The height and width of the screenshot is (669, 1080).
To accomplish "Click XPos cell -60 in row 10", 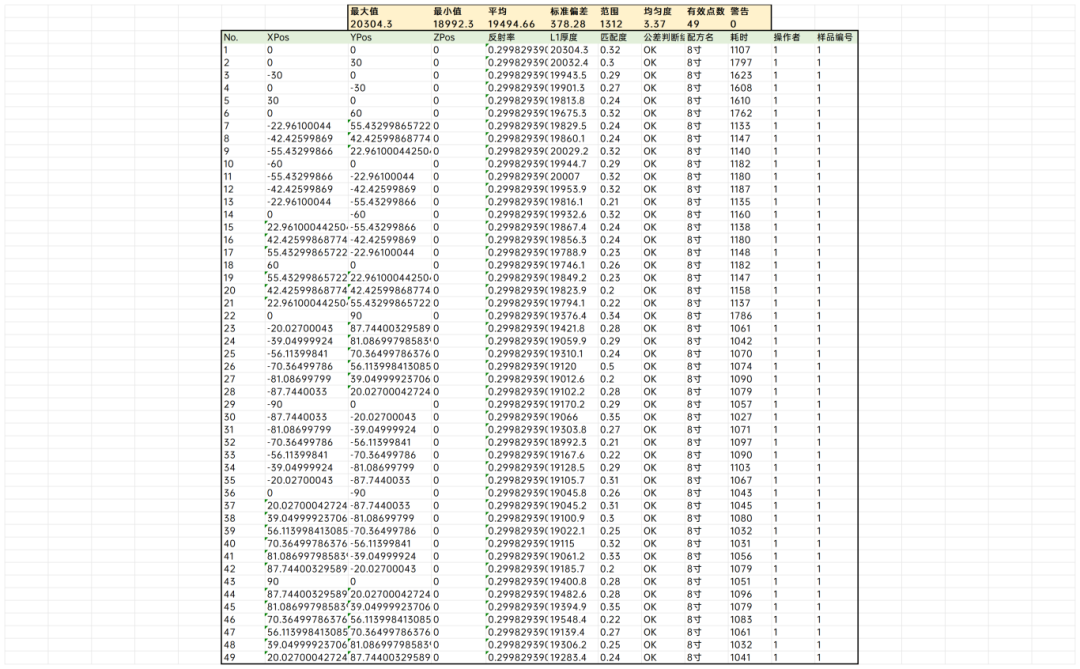I will pyautogui.click(x=307, y=164).
